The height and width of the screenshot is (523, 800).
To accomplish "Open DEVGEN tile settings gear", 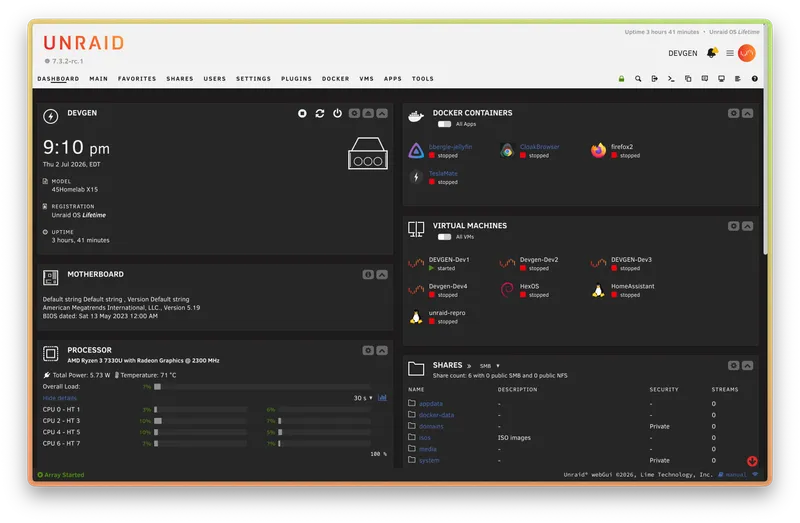I will point(354,113).
